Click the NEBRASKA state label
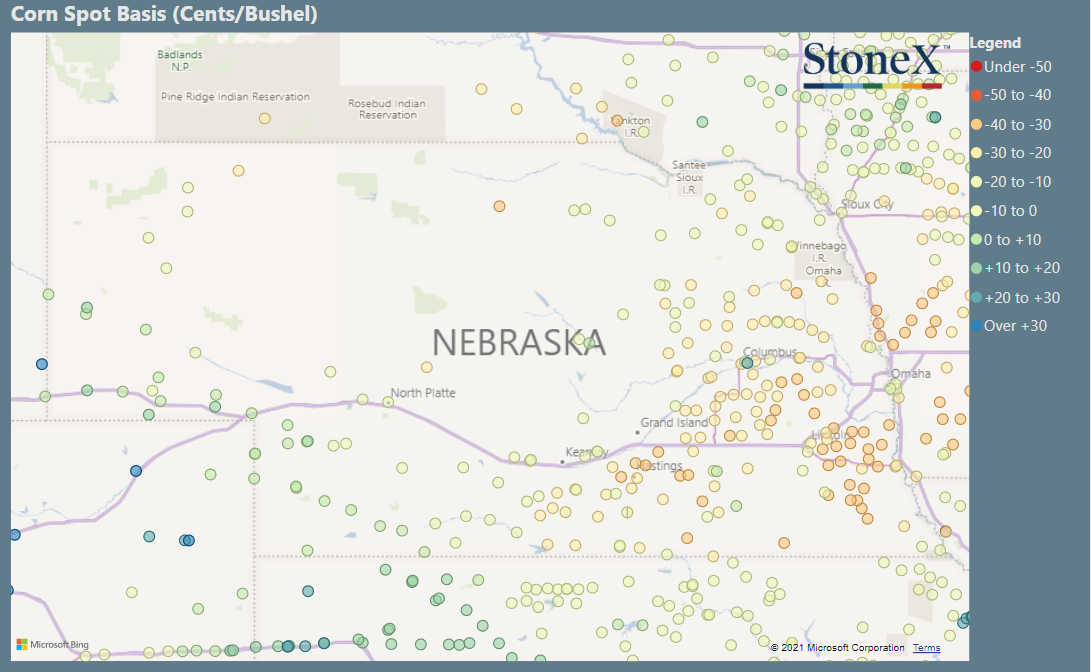Image resolution: width=1091 pixels, height=672 pixels. pos(519,342)
